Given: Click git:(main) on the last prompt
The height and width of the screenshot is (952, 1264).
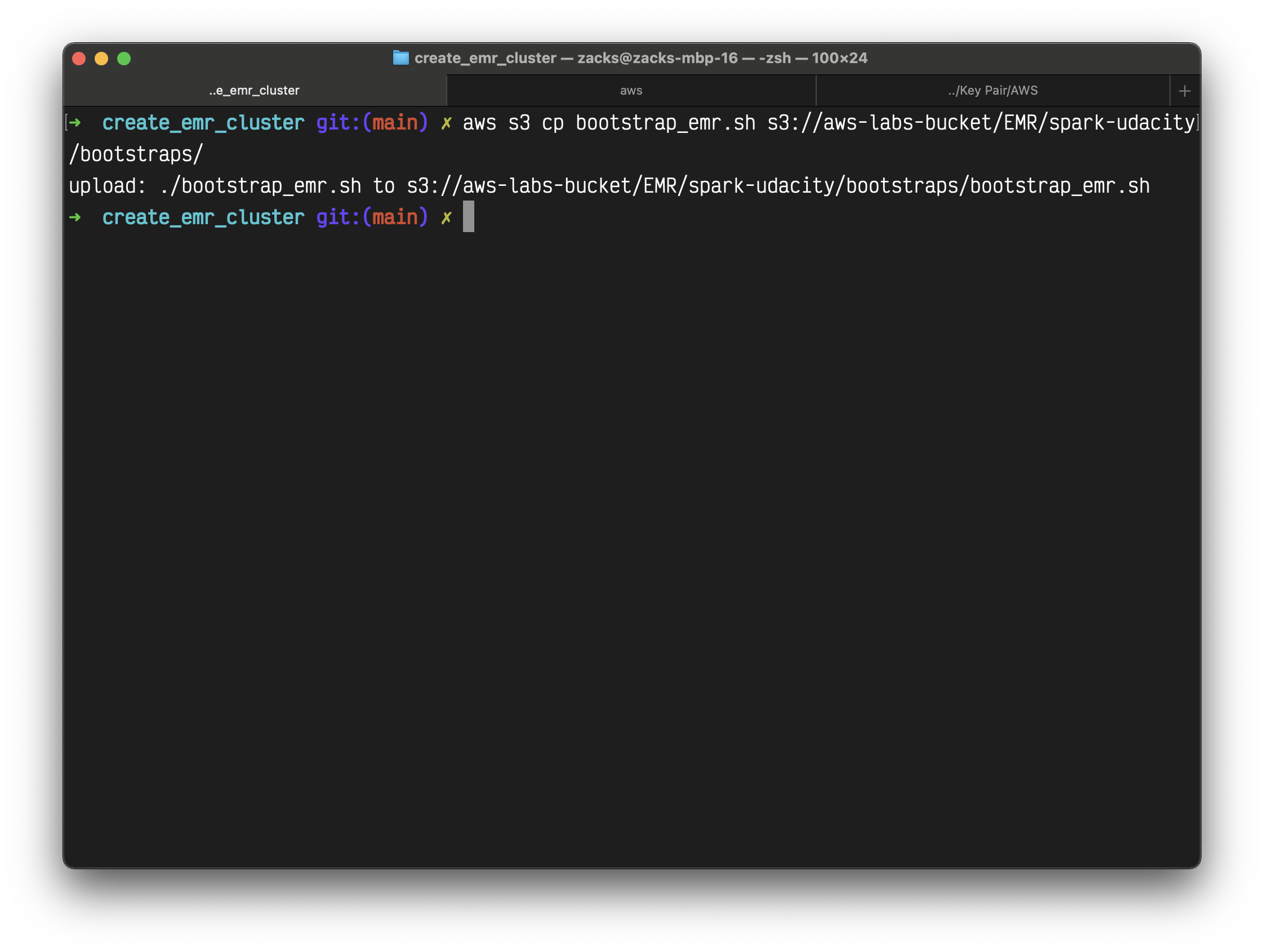Looking at the screenshot, I should pos(372,217).
